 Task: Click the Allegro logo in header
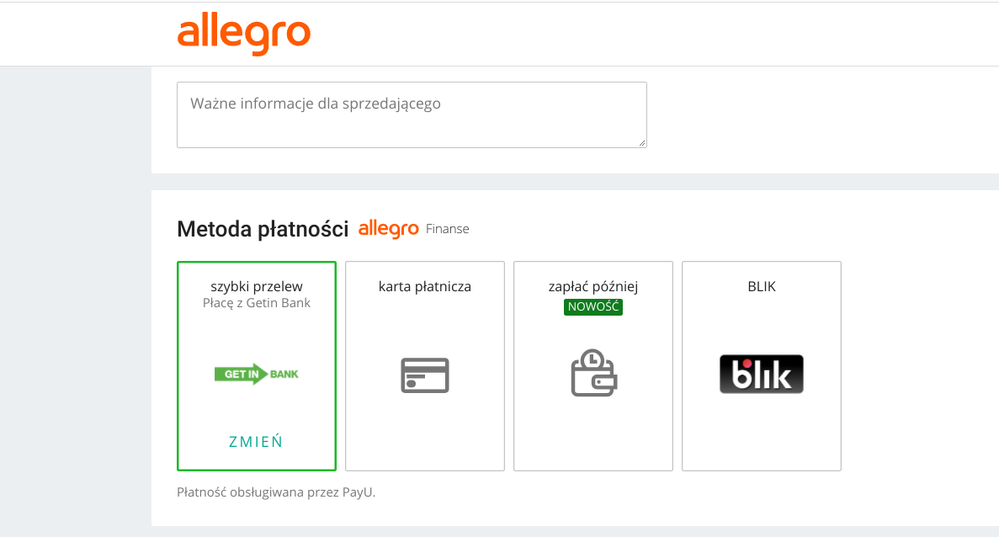[x=244, y=34]
